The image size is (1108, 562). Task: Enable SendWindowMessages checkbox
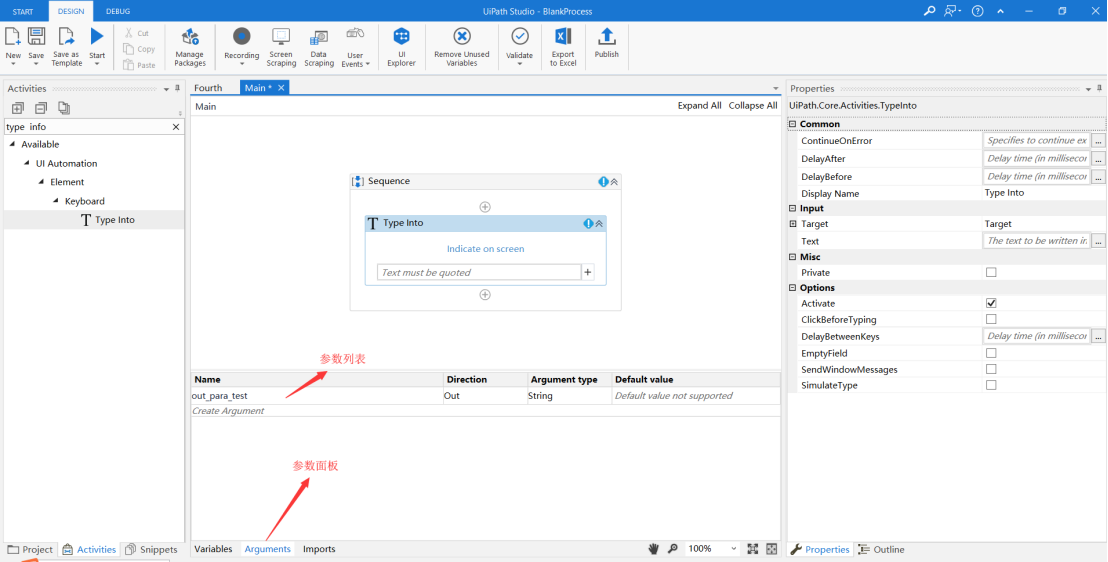click(991, 369)
